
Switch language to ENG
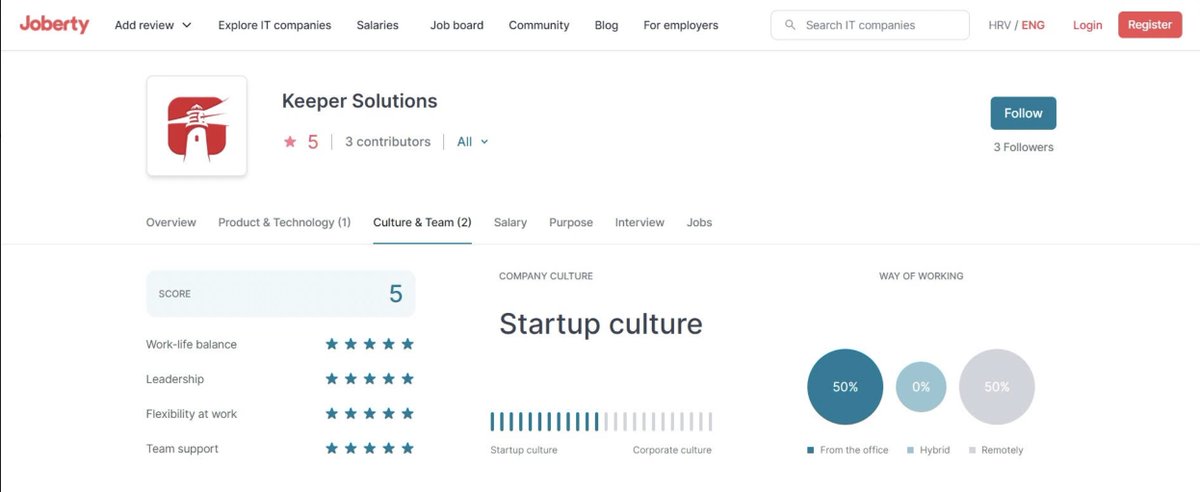(x=1033, y=25)
